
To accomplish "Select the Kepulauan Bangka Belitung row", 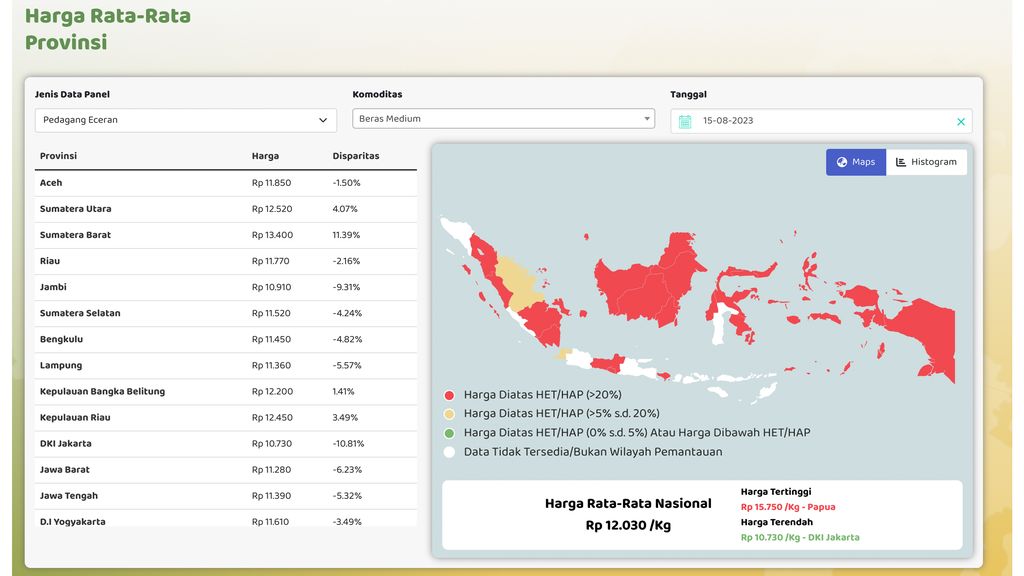I will pos(225,392).
